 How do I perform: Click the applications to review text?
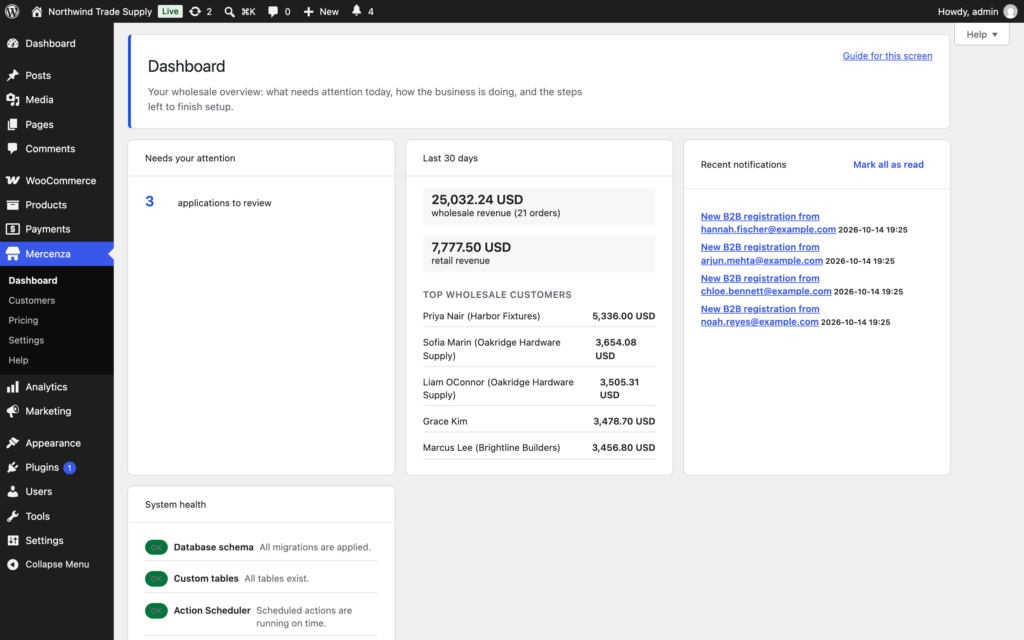(224, 203)
